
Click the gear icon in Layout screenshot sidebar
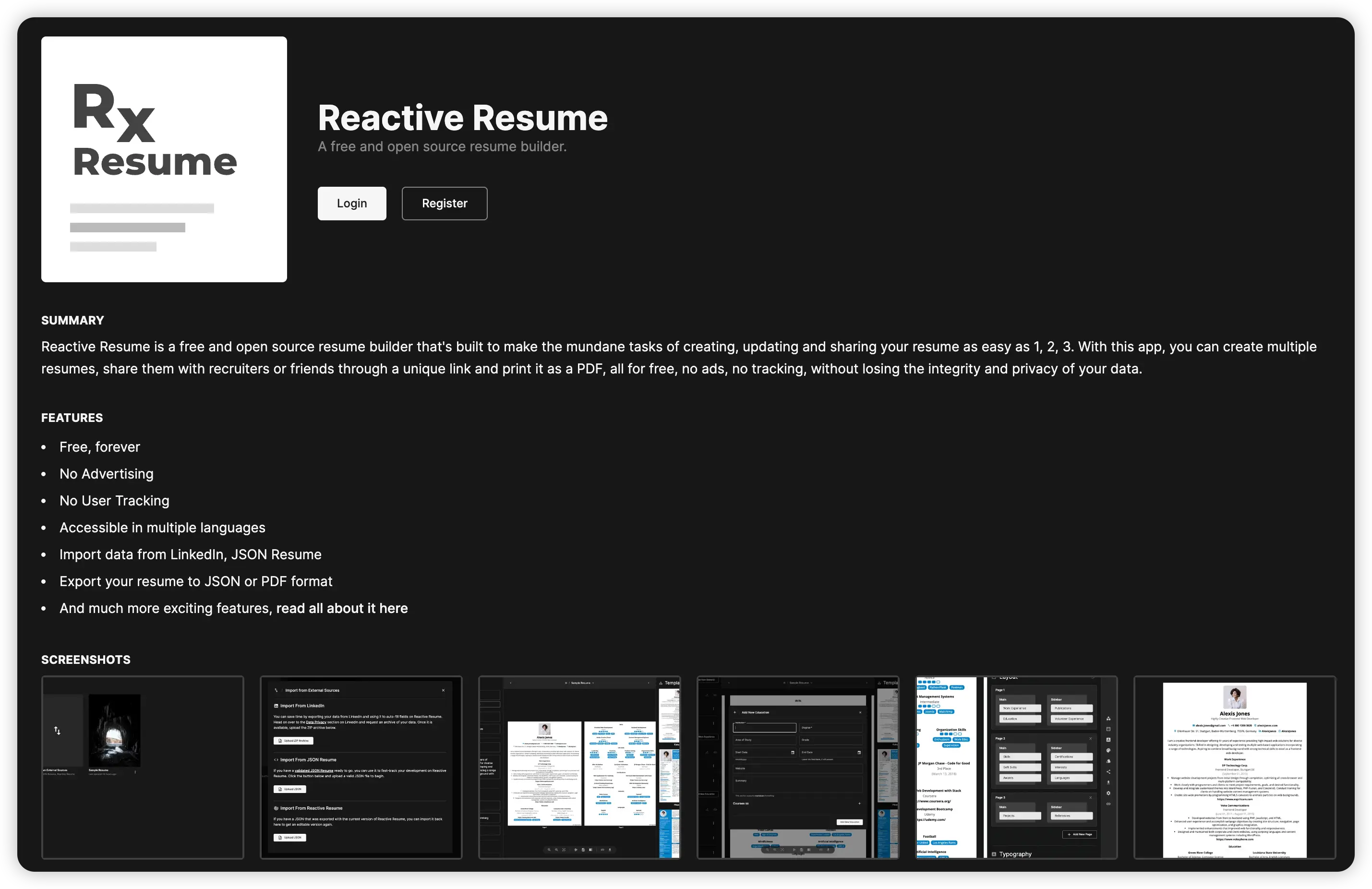point(1108,793)
